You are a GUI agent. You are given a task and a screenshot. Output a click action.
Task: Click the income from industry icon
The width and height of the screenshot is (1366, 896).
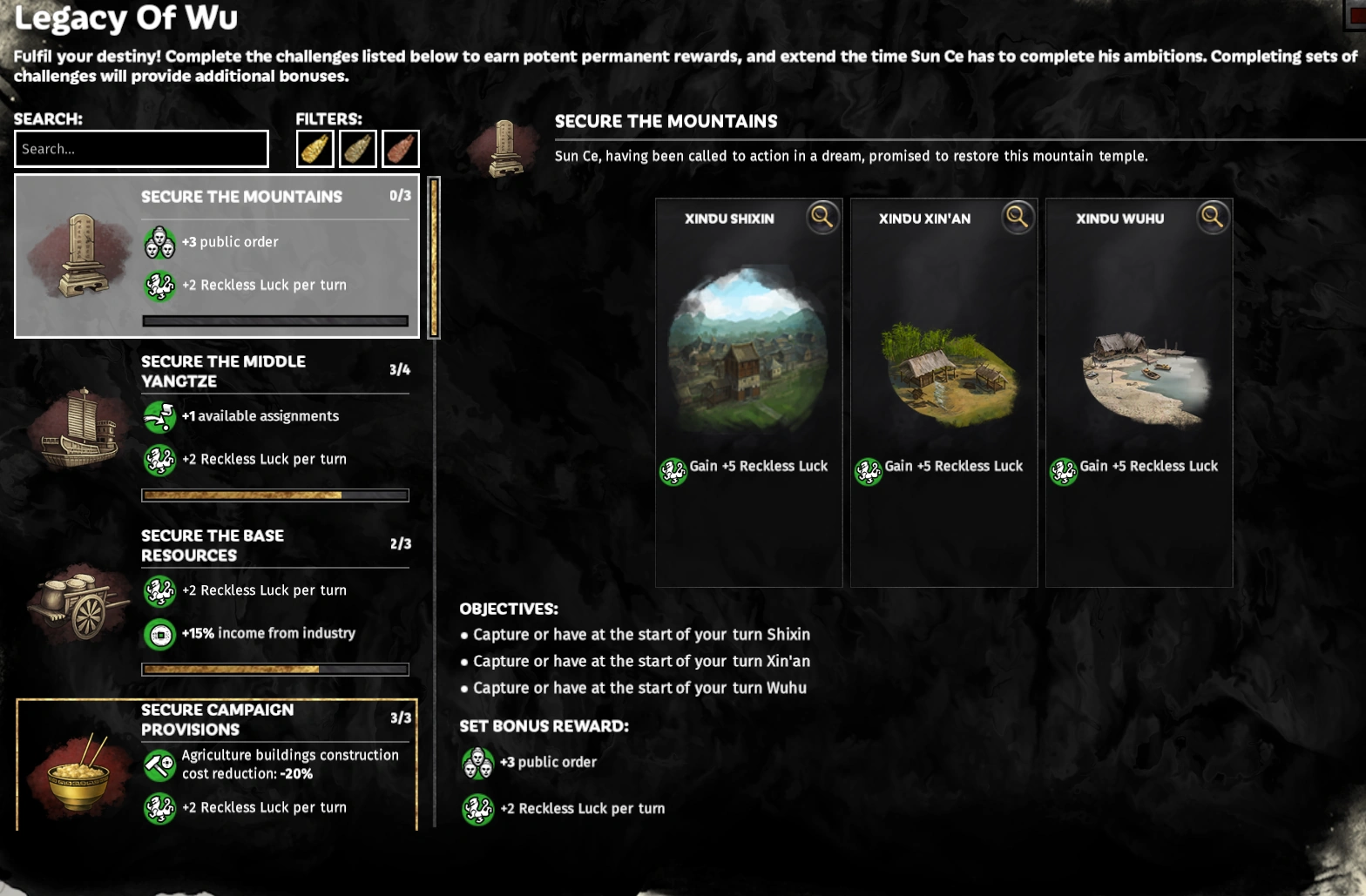(159, 634)
